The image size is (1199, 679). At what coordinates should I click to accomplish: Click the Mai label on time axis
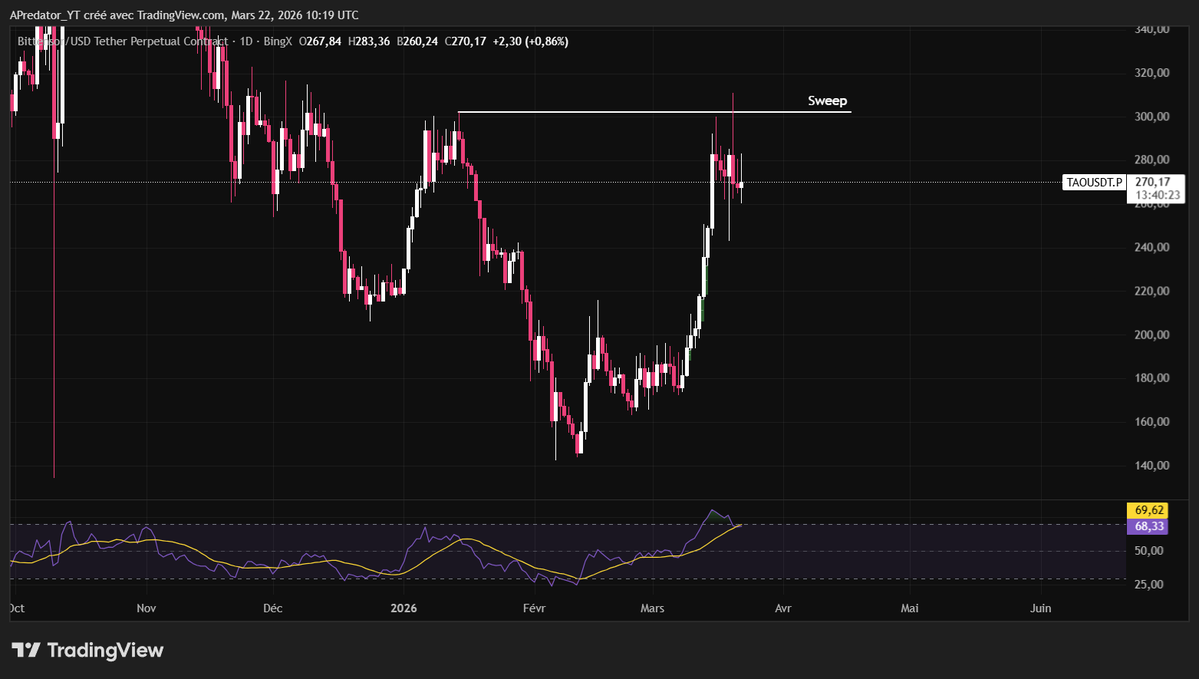pos(909,608)
